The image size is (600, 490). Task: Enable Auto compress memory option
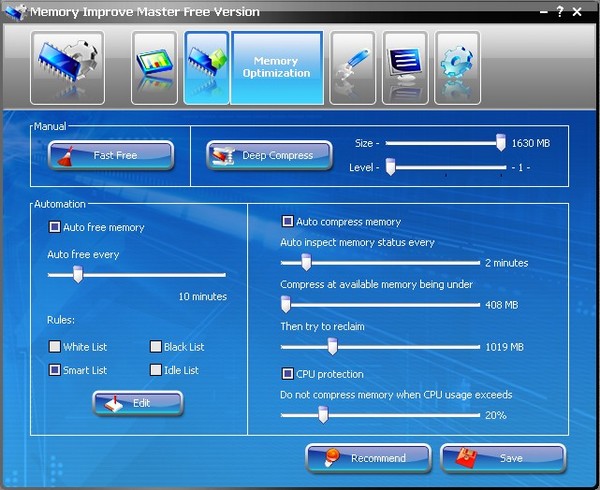(288, 222)
